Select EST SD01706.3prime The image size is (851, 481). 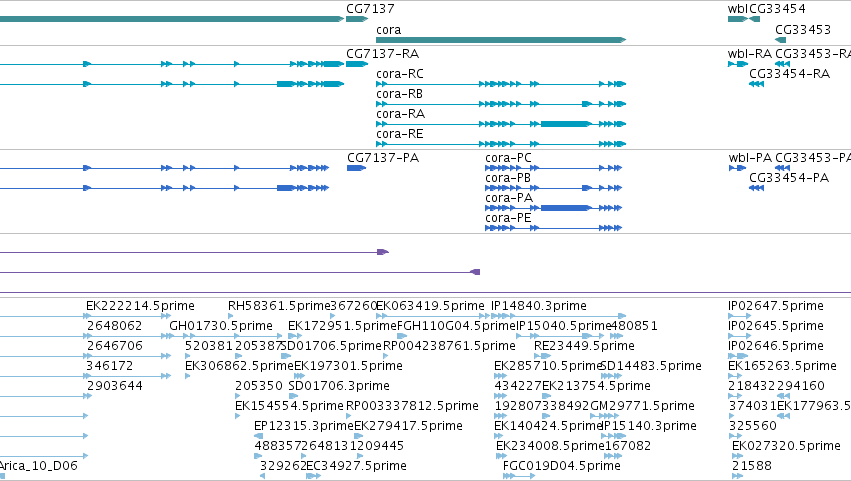pyautogui.click(x=339, y=387)
